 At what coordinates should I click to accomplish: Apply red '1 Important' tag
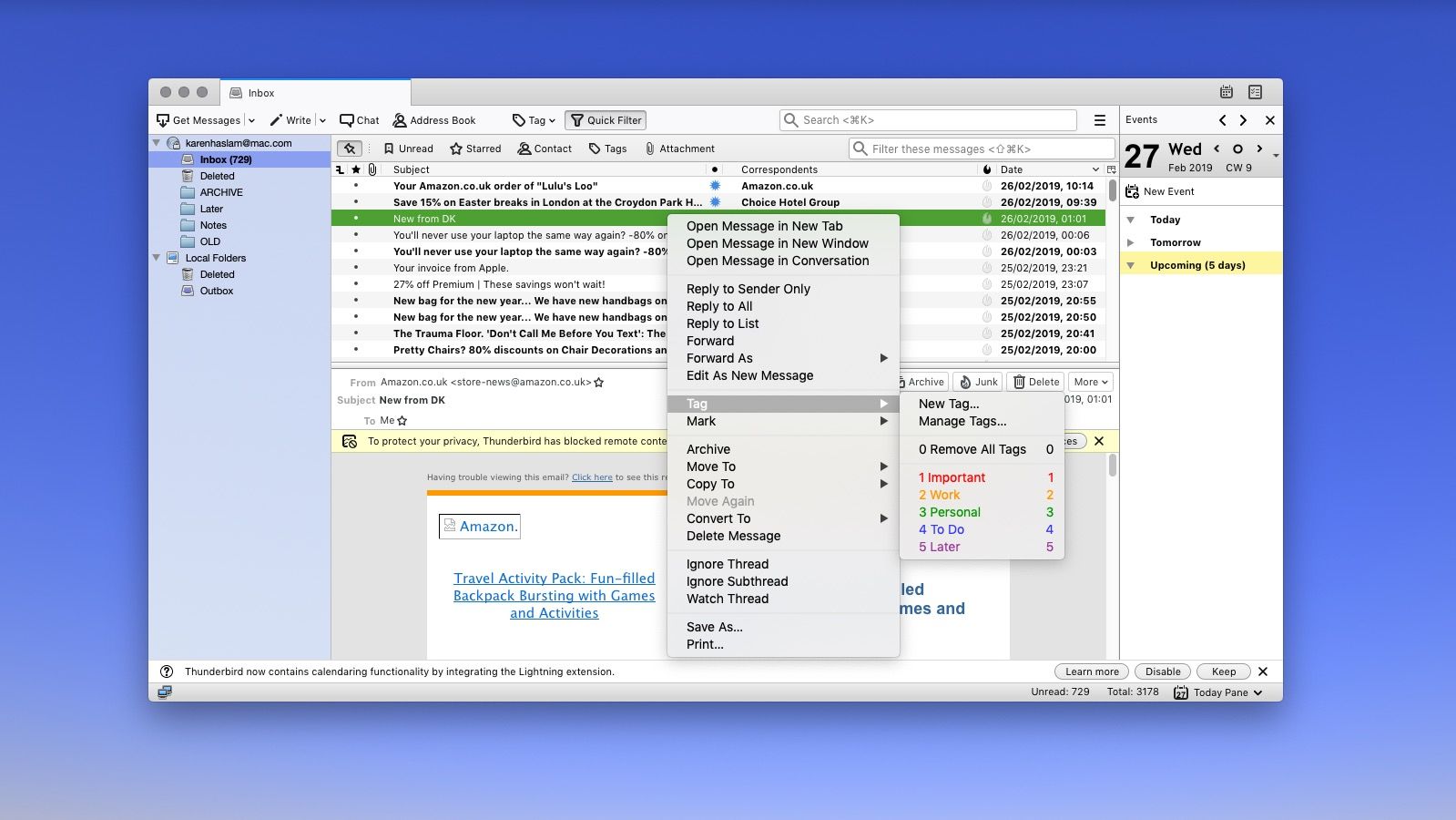[982, 477]
